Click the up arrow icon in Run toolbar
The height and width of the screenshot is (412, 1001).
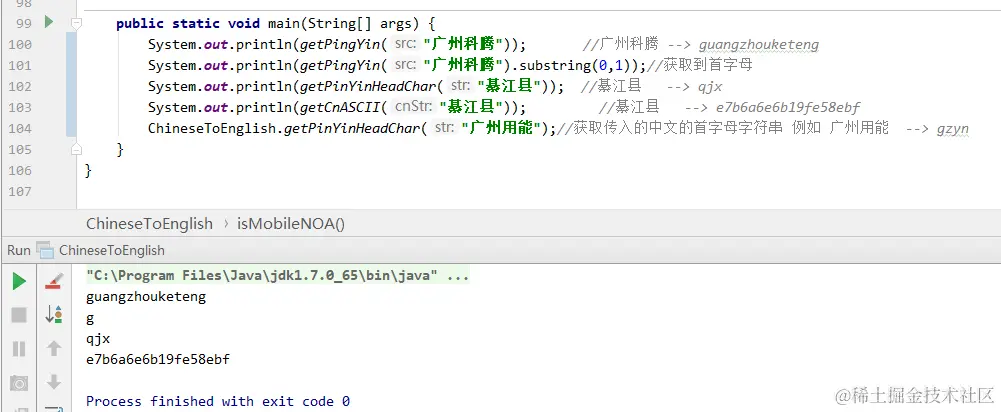pos(54,348)
